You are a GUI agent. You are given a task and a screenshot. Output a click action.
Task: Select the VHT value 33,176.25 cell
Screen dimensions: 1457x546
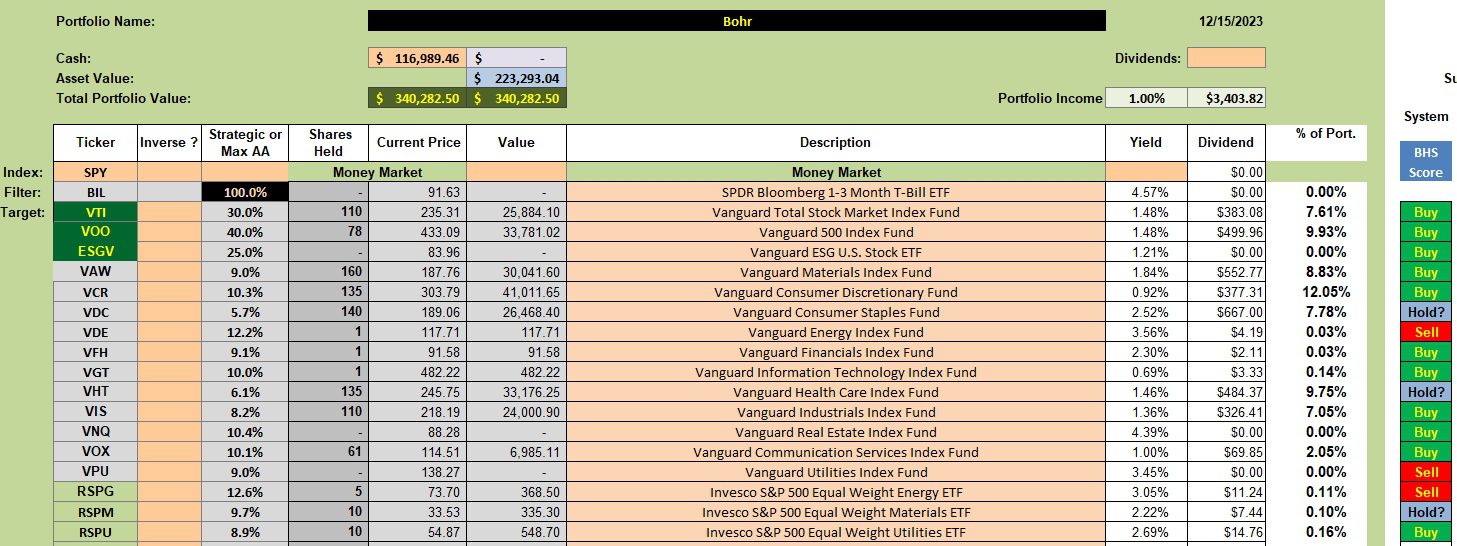tap(516, 392)
